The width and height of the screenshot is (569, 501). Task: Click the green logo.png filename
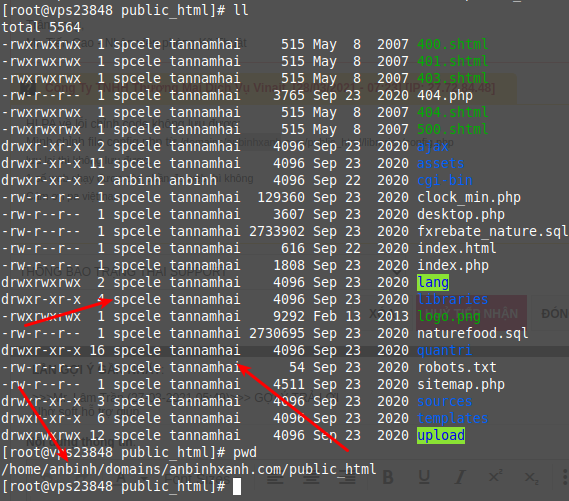(449, 316)
